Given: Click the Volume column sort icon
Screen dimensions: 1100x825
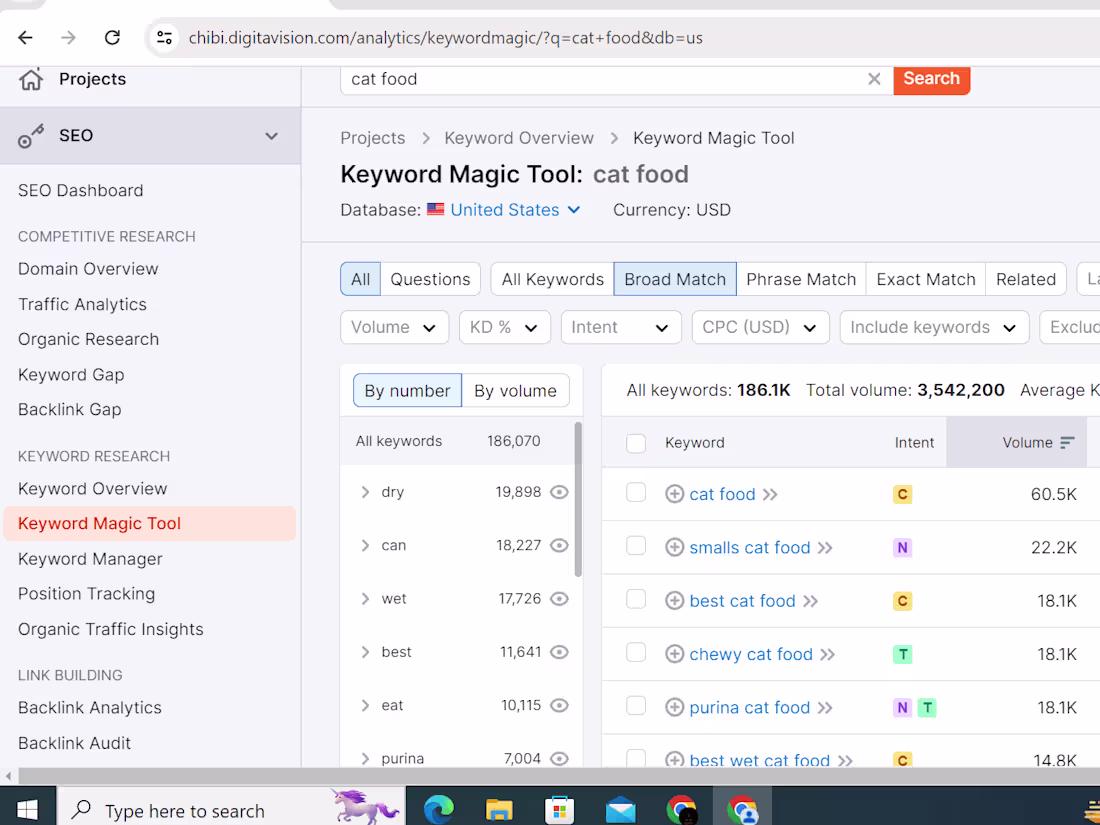Looking at the screenshot, I should coord(1063,441).
